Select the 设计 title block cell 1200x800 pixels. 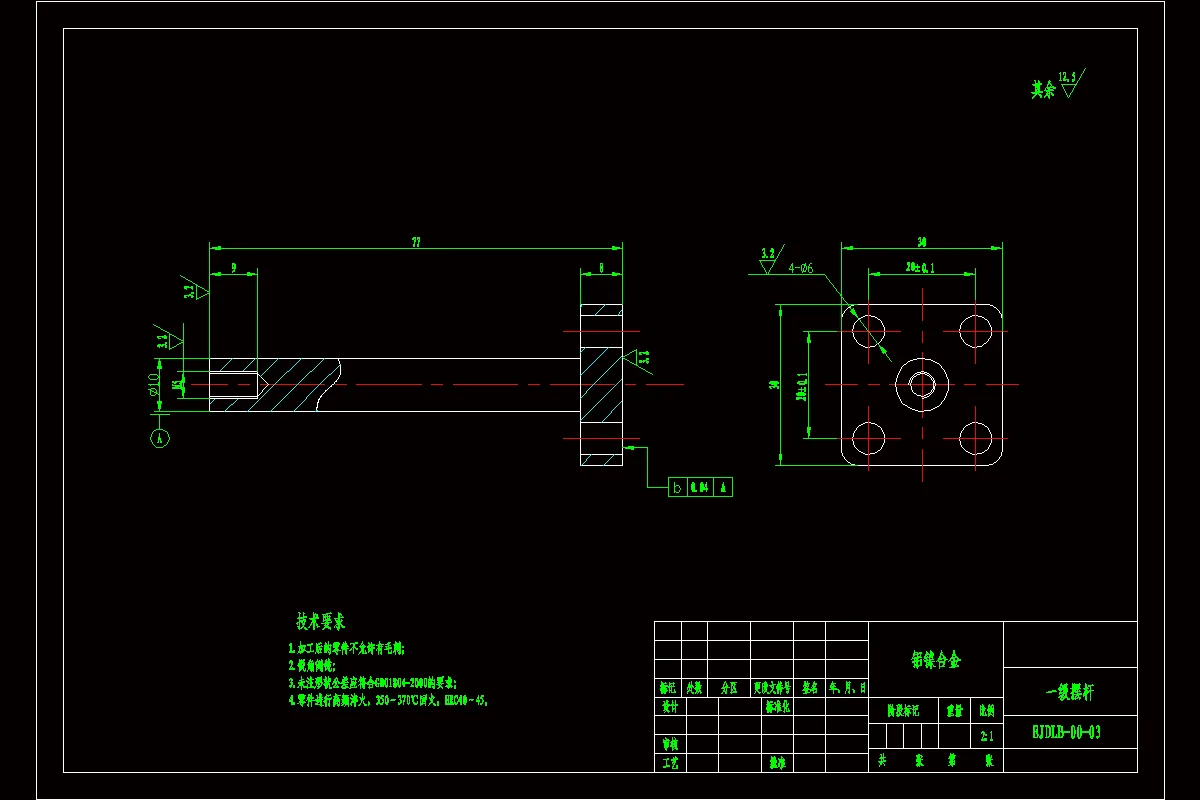tap(668, 706)
